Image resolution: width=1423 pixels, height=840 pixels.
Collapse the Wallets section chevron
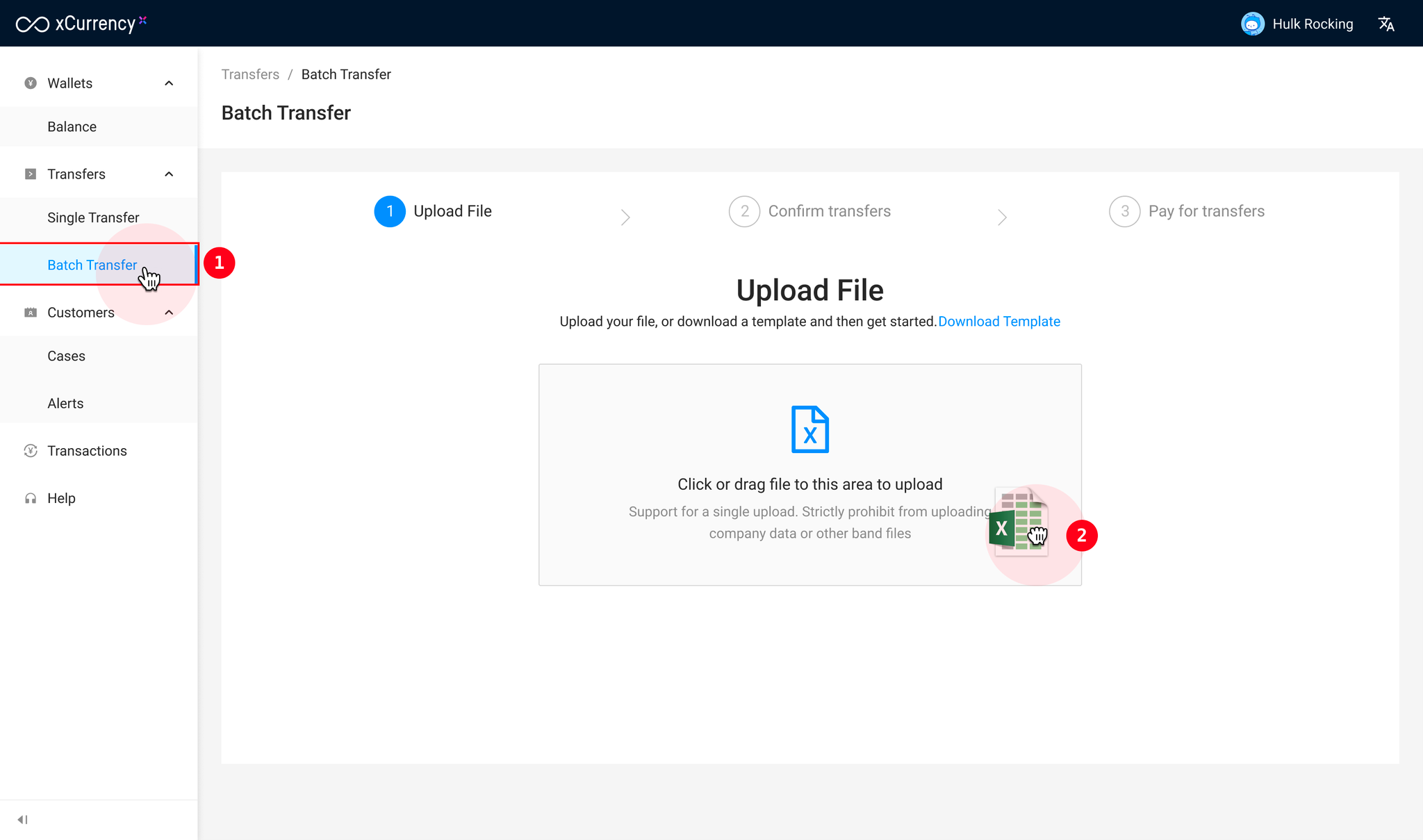[x=169, y=83]
